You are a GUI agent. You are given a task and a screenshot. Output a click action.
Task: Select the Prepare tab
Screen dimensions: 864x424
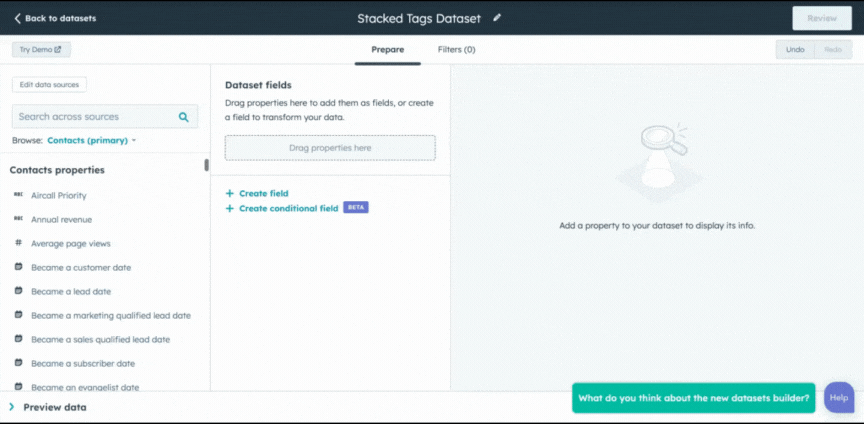pyautogui.click(x=387, y=49)
